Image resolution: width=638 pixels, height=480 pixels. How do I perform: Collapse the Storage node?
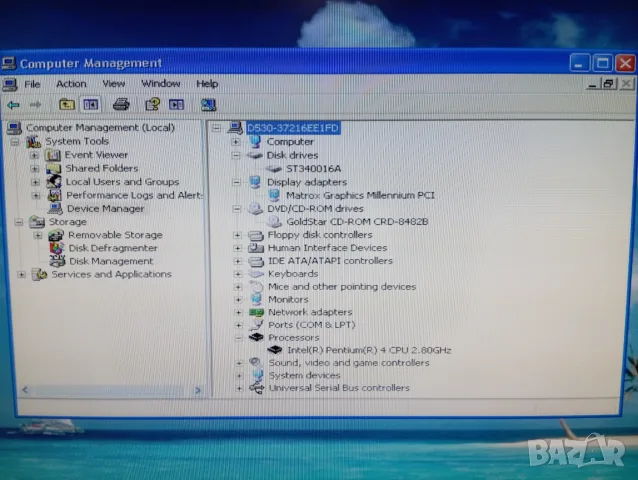(19, 222)
